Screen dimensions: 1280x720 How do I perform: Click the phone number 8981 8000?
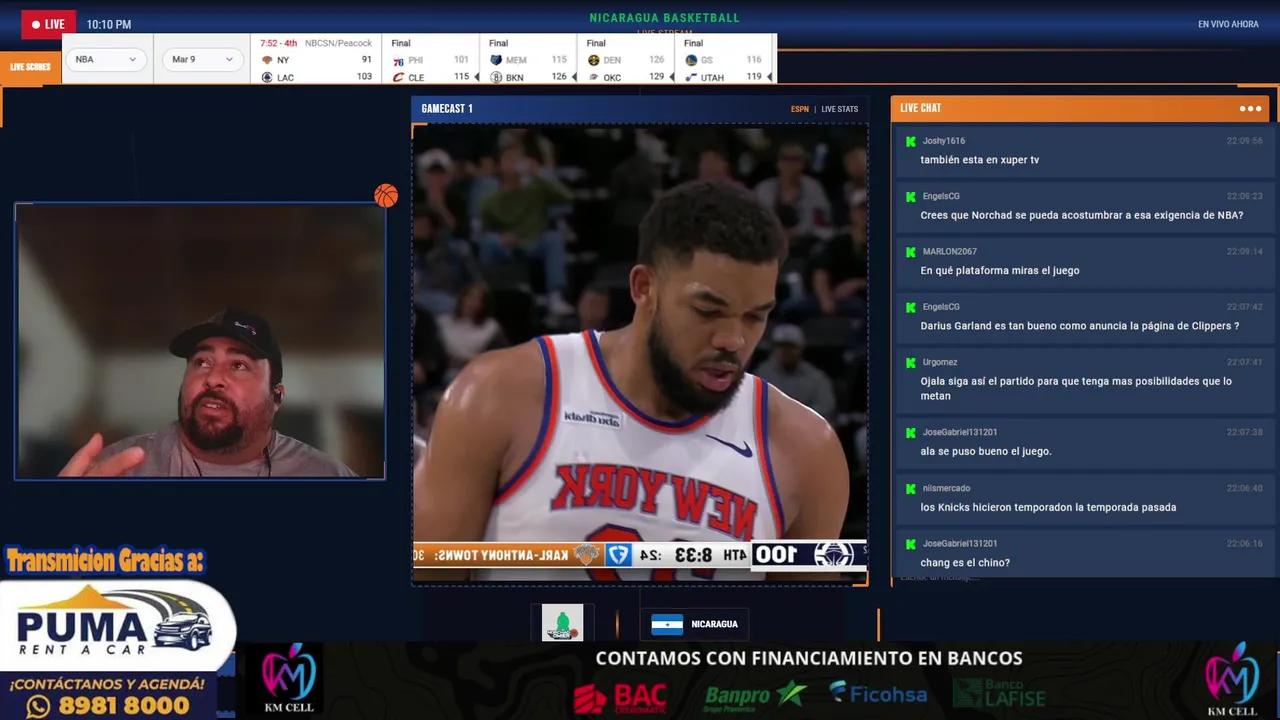click(125, 706)
